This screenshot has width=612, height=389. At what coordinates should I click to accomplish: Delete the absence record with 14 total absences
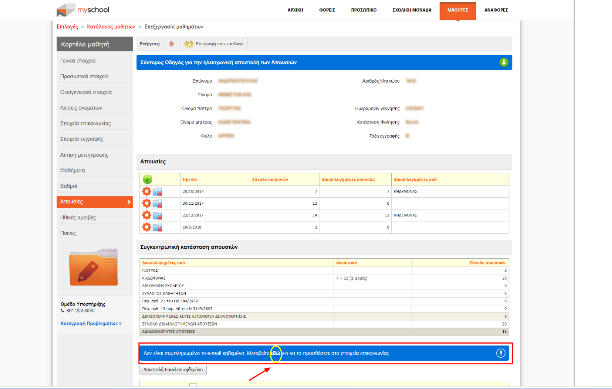[157, 215]
